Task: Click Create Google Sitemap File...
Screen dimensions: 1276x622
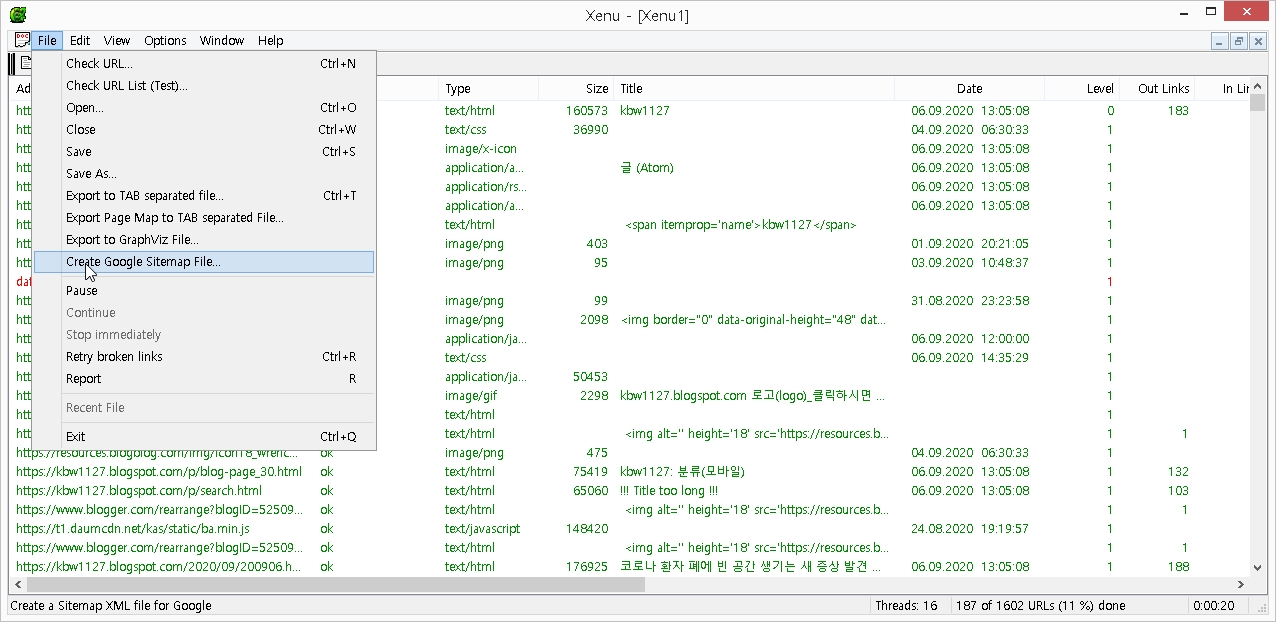Action: (204, 262)
